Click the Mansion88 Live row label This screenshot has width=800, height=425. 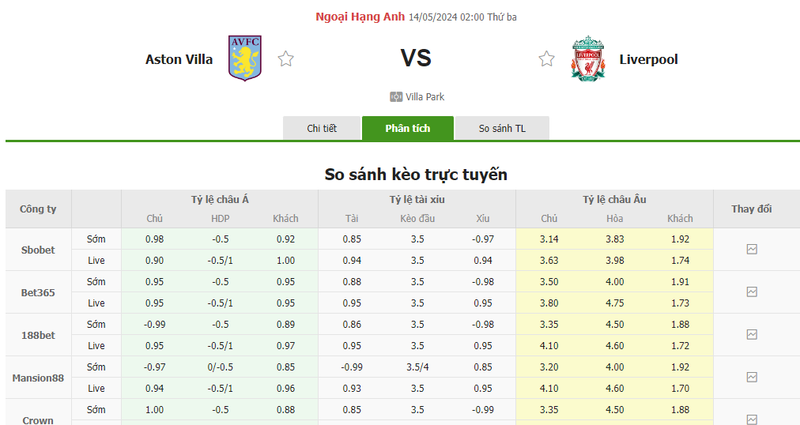[x=96, y=388]
